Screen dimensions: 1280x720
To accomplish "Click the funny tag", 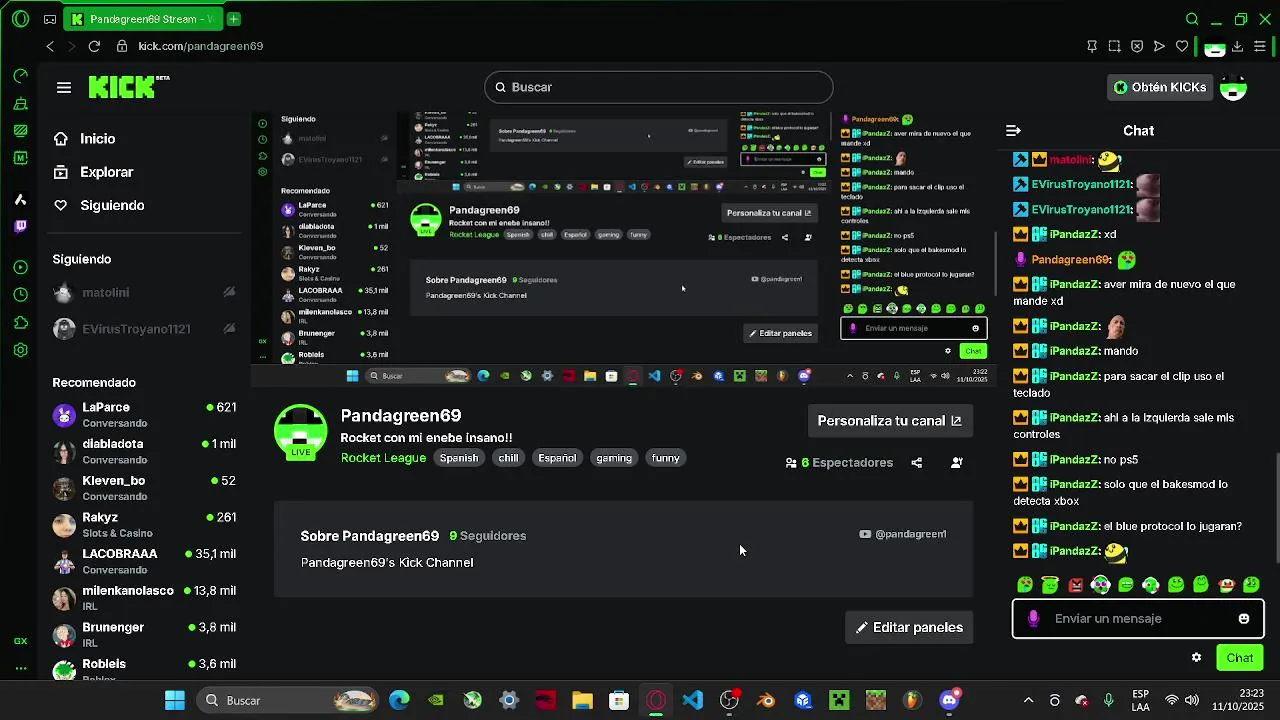I will [666, 458].
